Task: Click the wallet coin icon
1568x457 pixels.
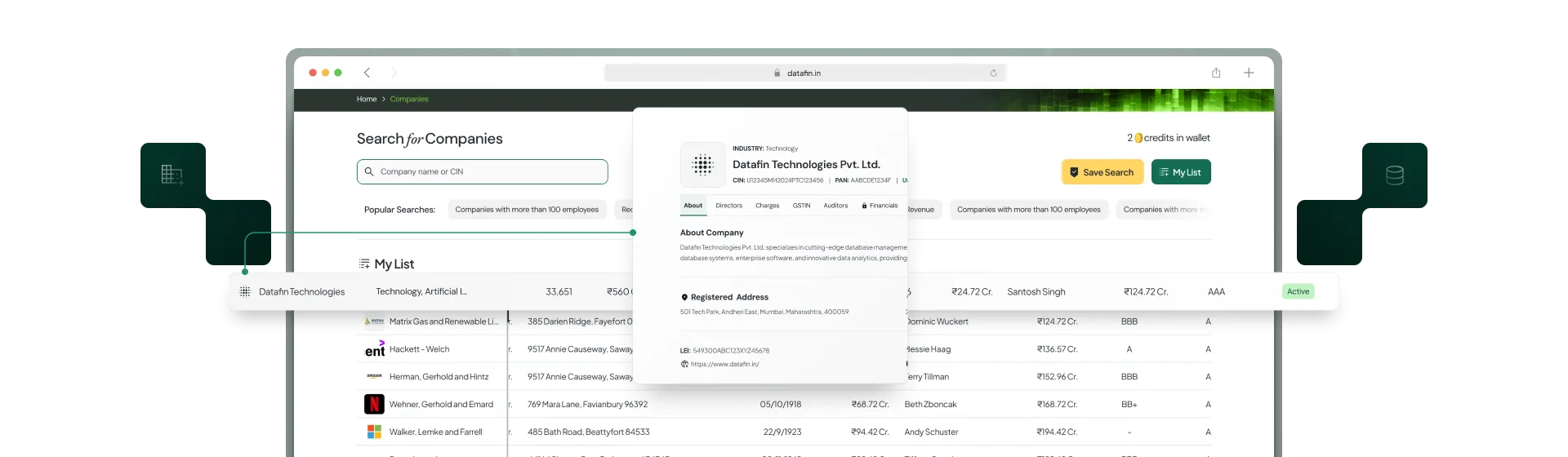Action: pyautogui.click(x=1138, y=138)
